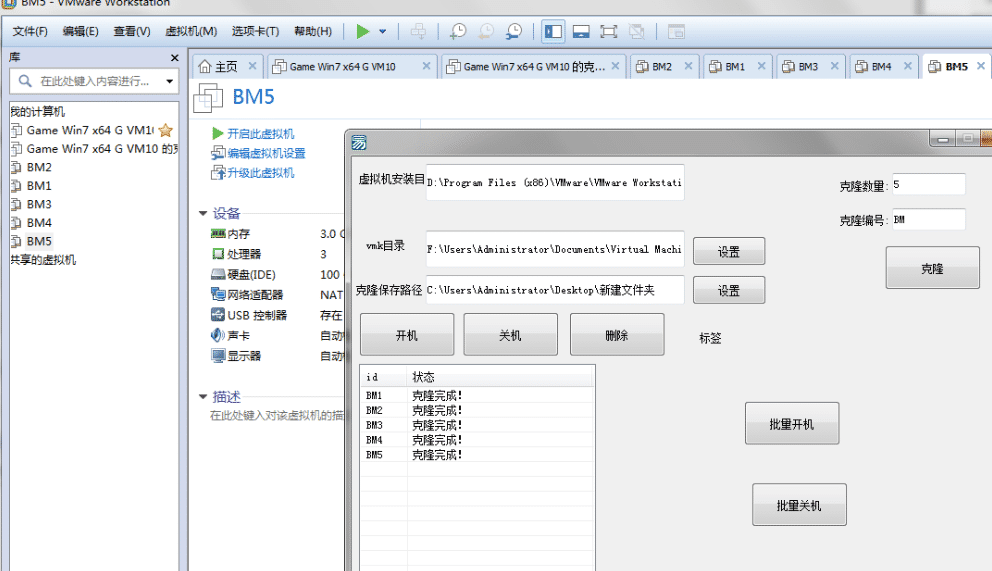The height and width of the screenshot is (571, 992).
Task: Open the snapshot manager toolbar icon
Action: point(514,32)
